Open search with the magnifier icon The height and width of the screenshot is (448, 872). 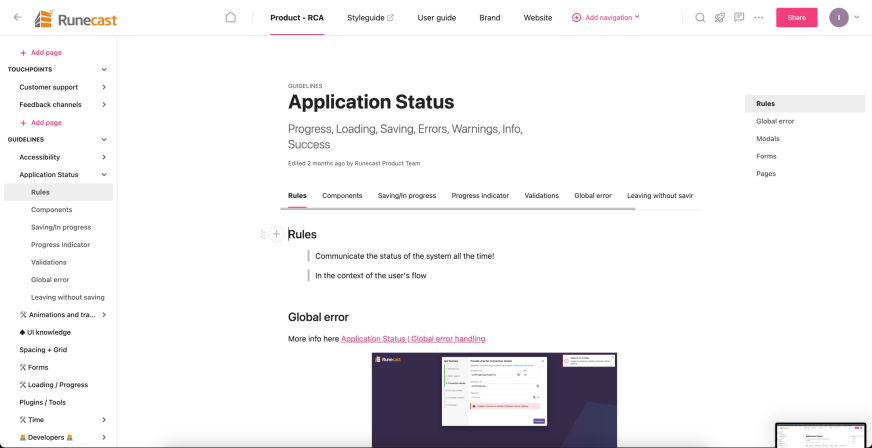pyautogui.click(x=700, y=17)
